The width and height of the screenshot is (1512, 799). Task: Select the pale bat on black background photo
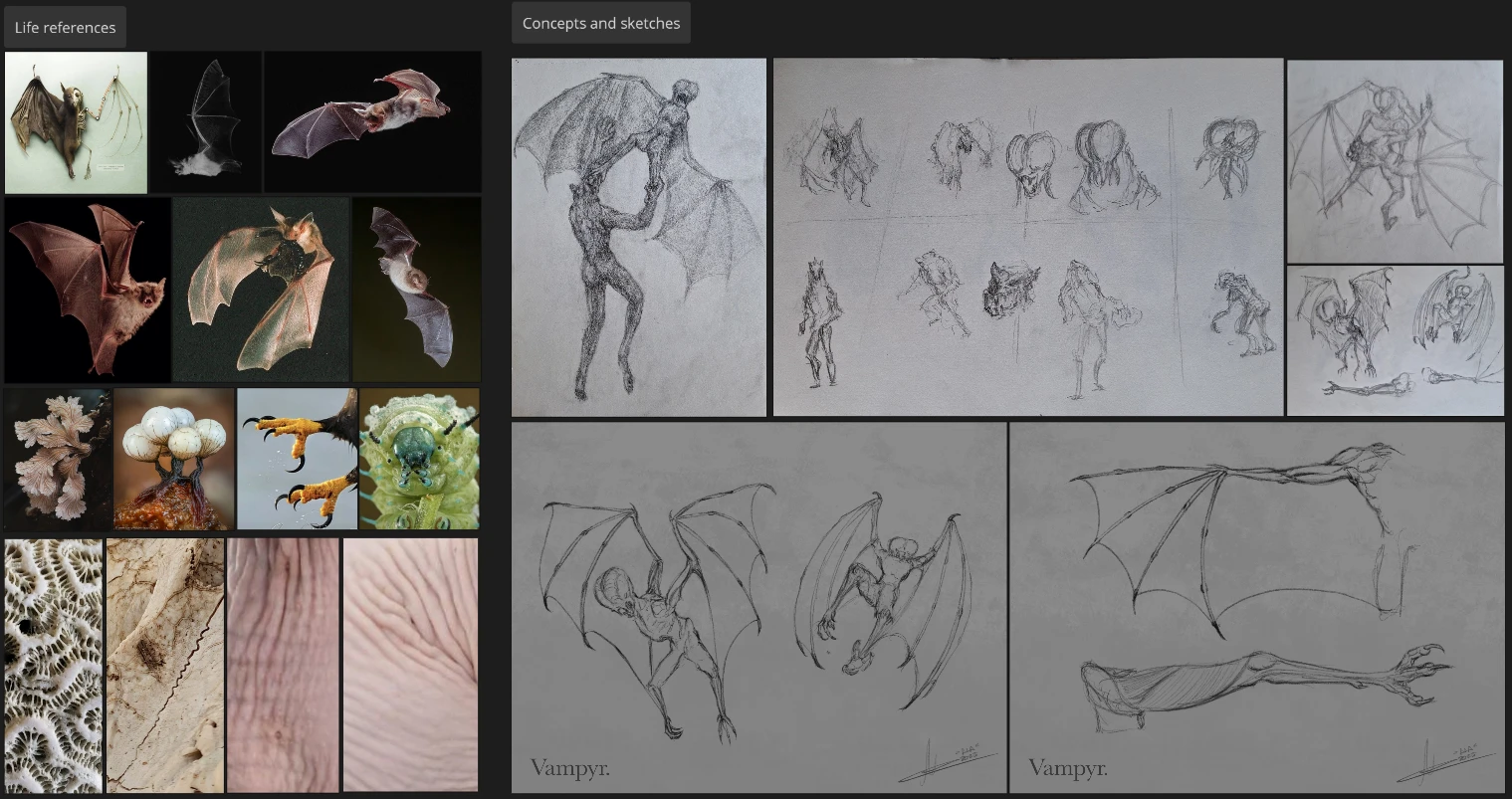[205, 121]
